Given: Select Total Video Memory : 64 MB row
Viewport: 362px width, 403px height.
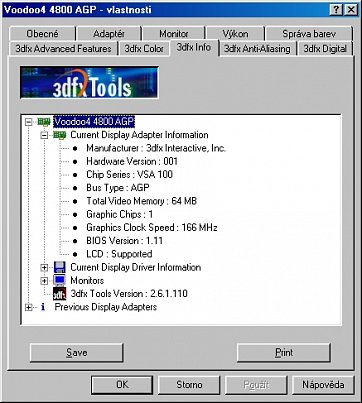Looking at the screenshot, I should click(x=142, y=201).
